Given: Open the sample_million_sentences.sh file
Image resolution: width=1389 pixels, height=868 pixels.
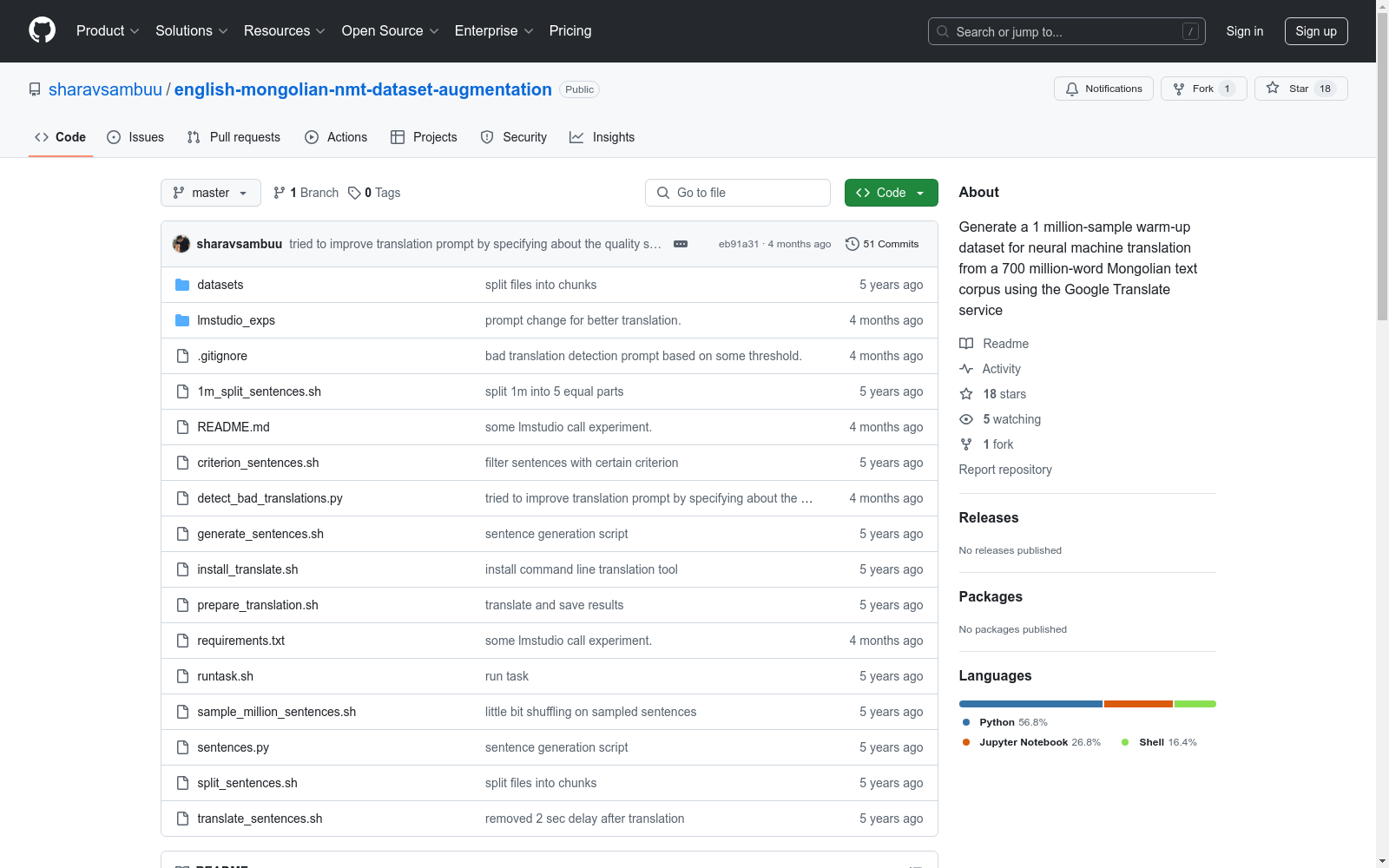Looking at the screenshot, I should coord(277,712).
